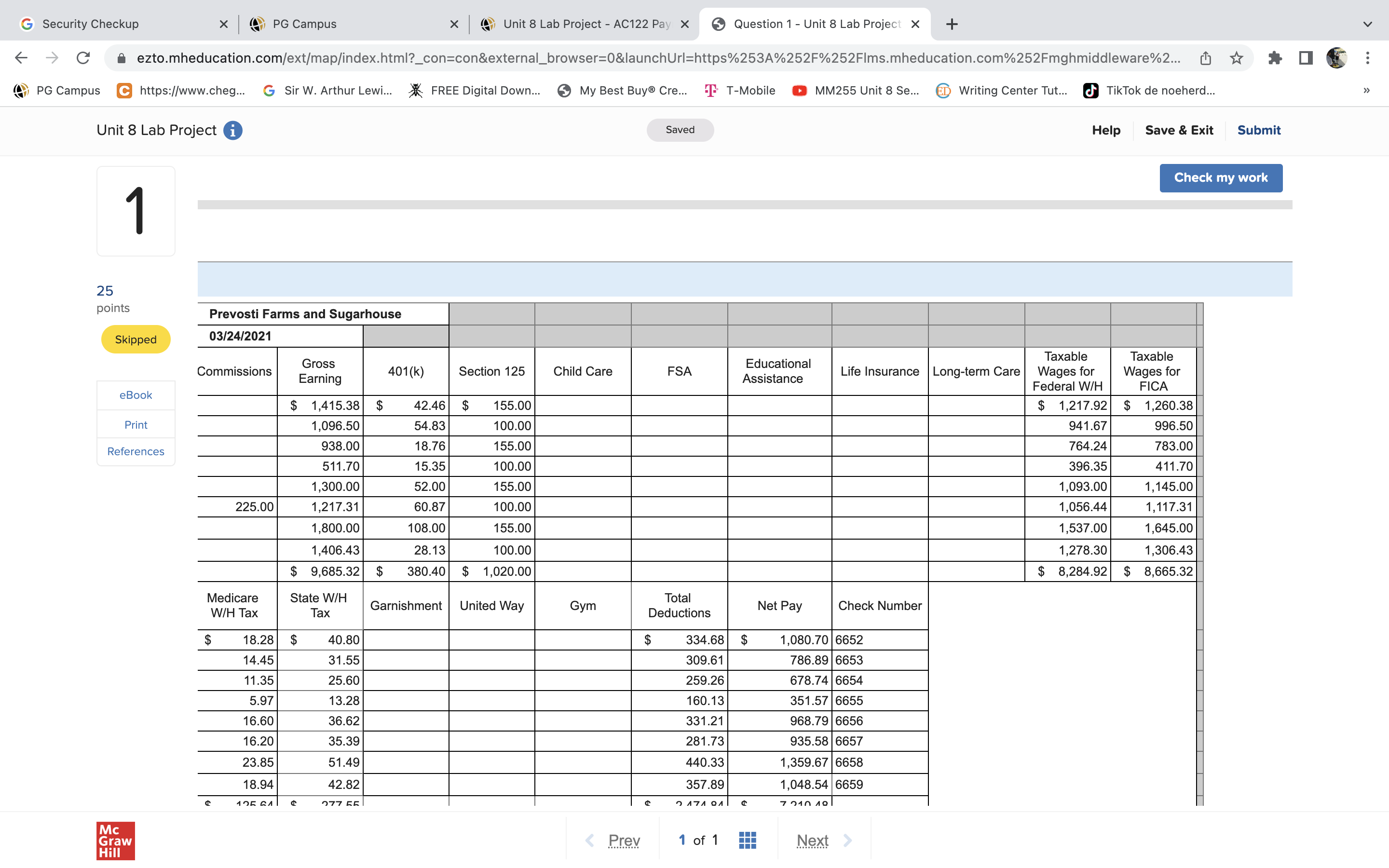Open the Chrome three-dot menu

click(1367, 58)
